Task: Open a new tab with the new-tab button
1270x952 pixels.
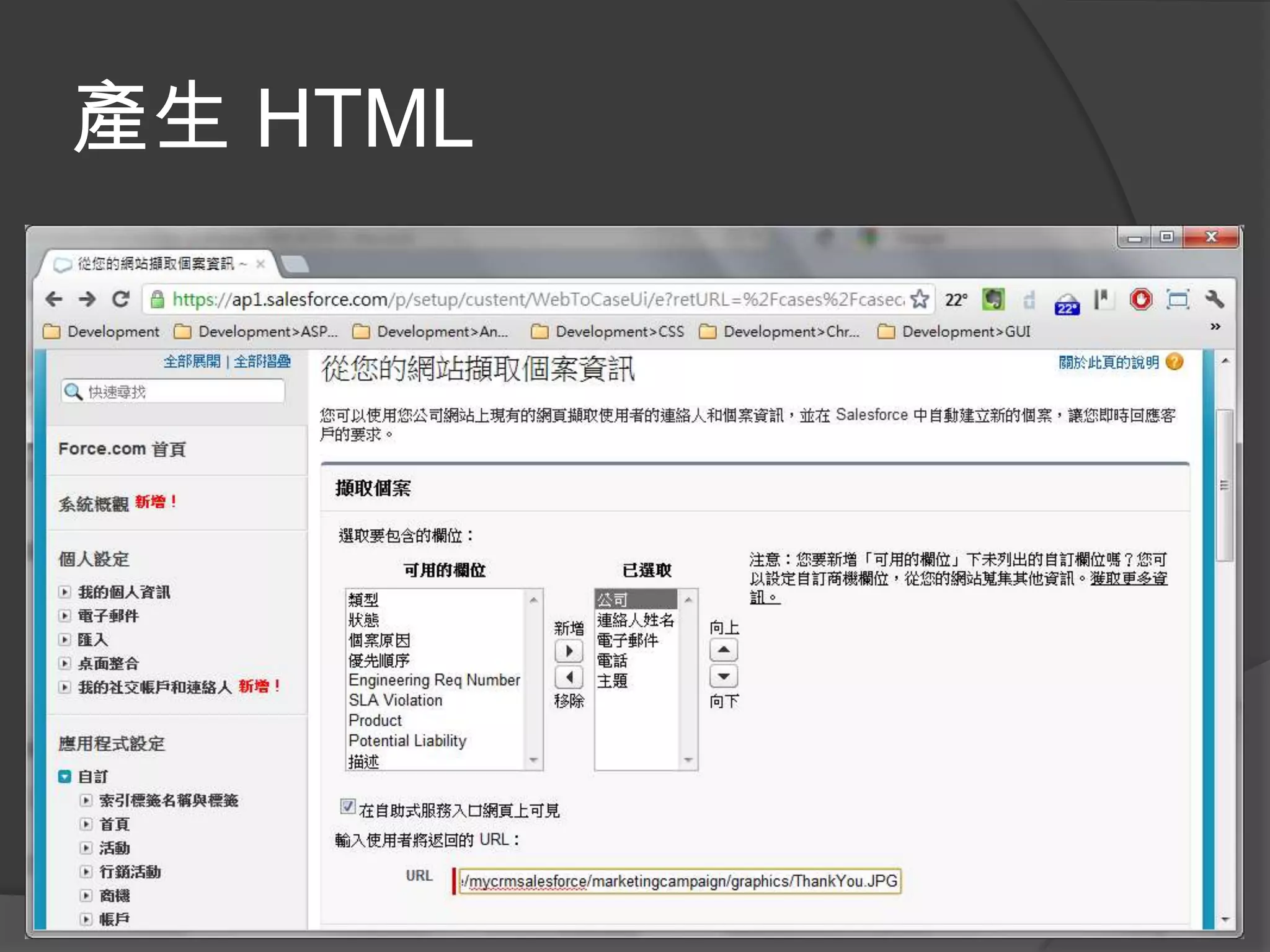Action: click(295, 265)
